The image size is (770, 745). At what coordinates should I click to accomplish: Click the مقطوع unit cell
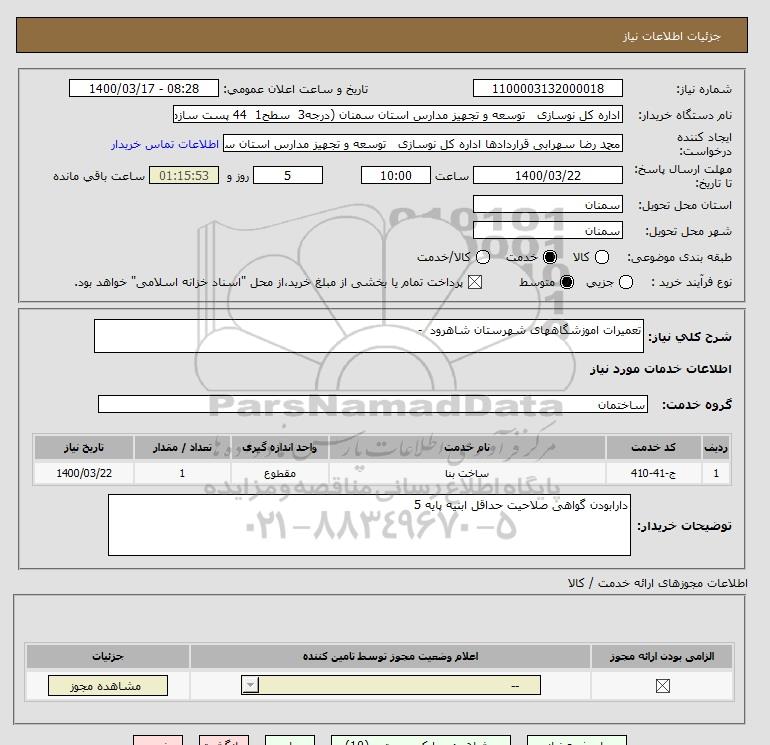[x=279, y=473]
